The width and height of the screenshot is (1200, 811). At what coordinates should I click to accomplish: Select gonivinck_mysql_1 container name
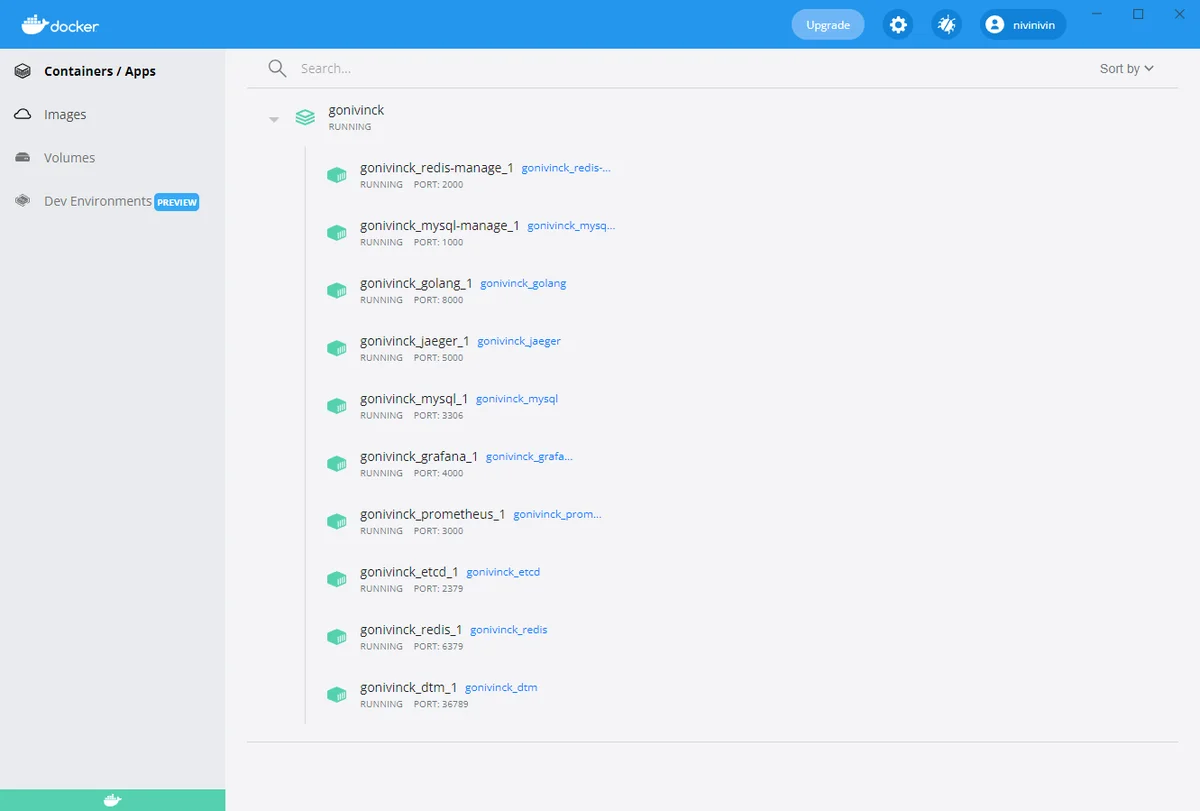point(414,399)
